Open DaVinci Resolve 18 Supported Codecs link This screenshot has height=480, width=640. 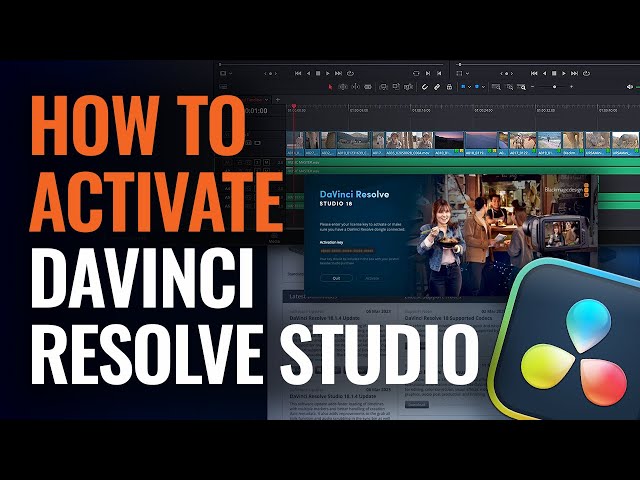click(449, 318)
